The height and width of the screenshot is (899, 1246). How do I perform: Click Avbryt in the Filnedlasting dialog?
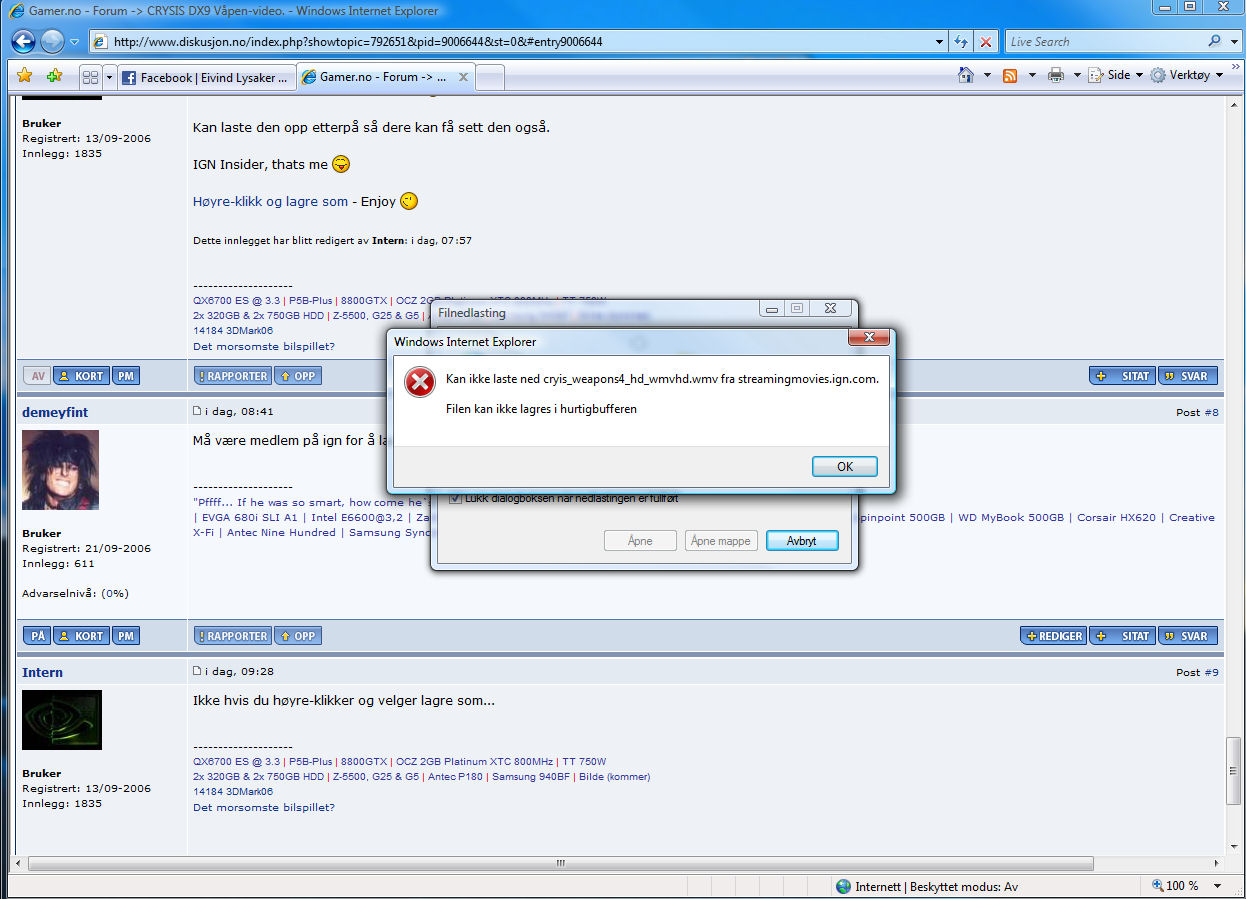(802, 541)
